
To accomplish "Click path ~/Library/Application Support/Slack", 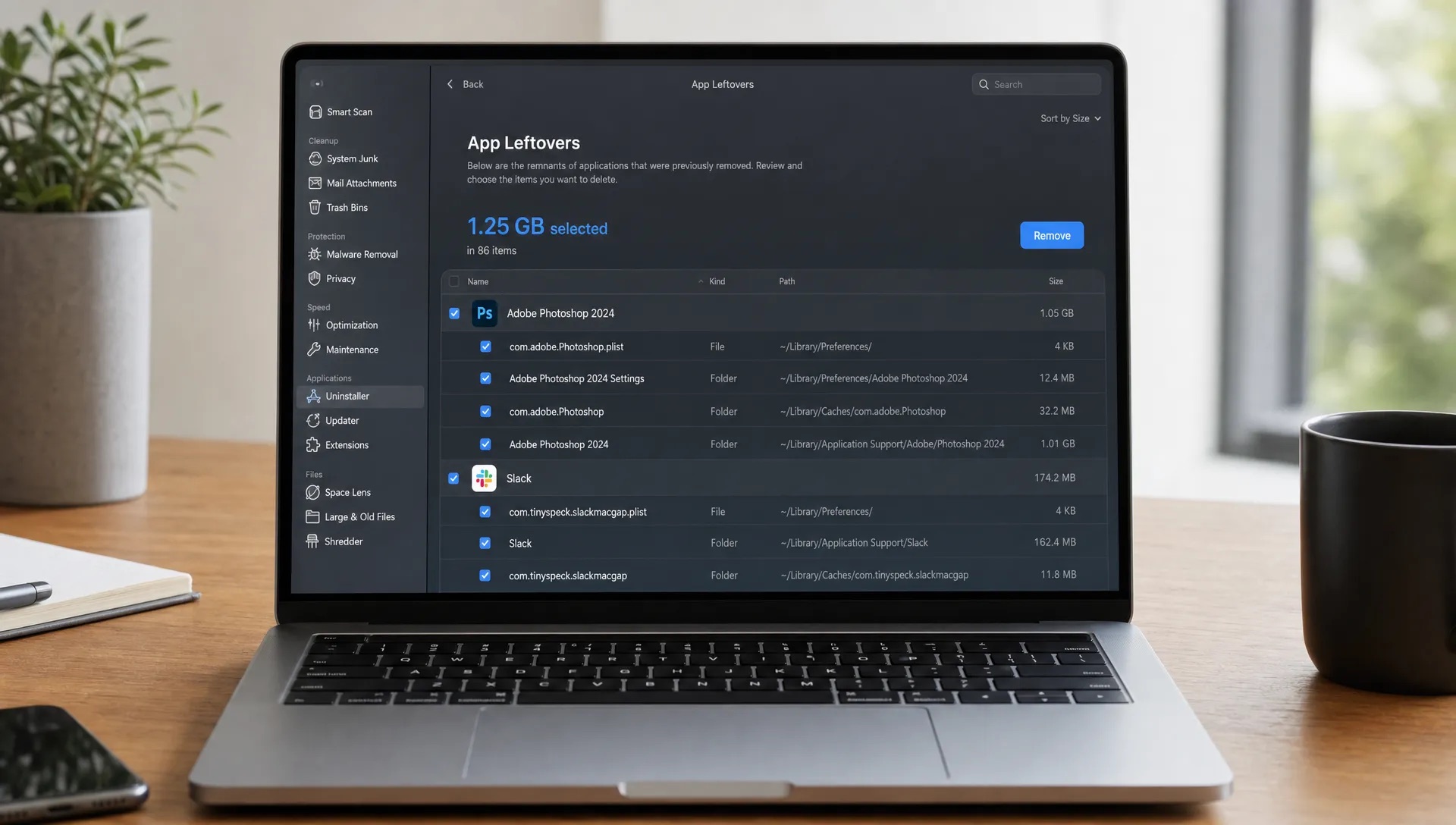I will pos(854,543).
